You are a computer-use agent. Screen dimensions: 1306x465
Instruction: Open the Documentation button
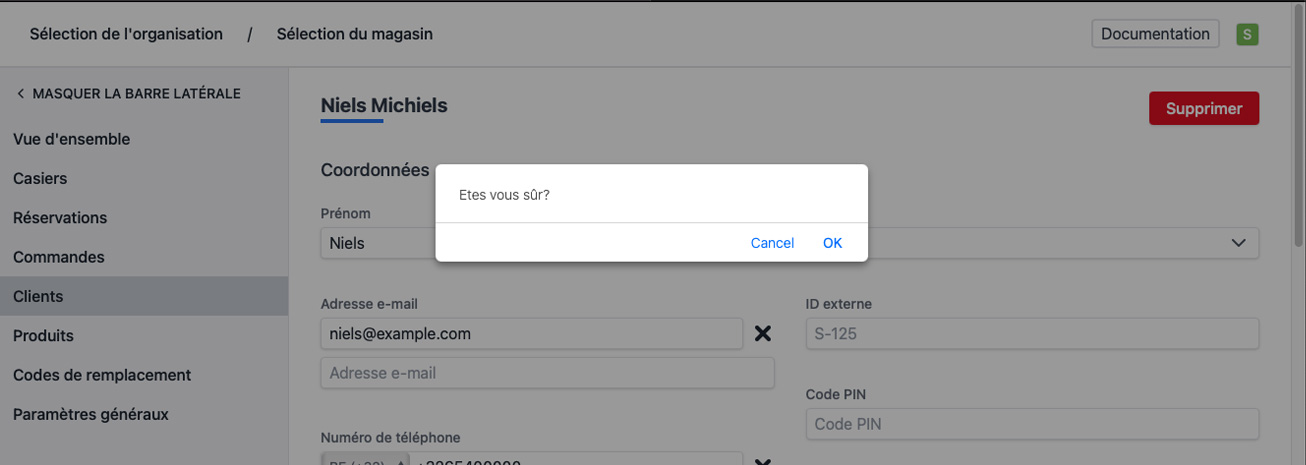[x=1155, y=34]
